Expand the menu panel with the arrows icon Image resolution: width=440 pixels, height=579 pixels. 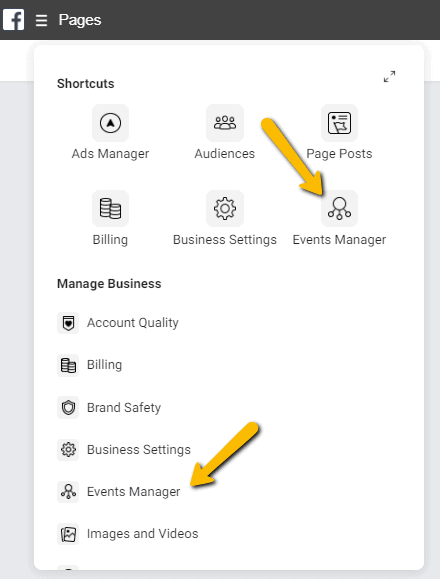point(389,76)
